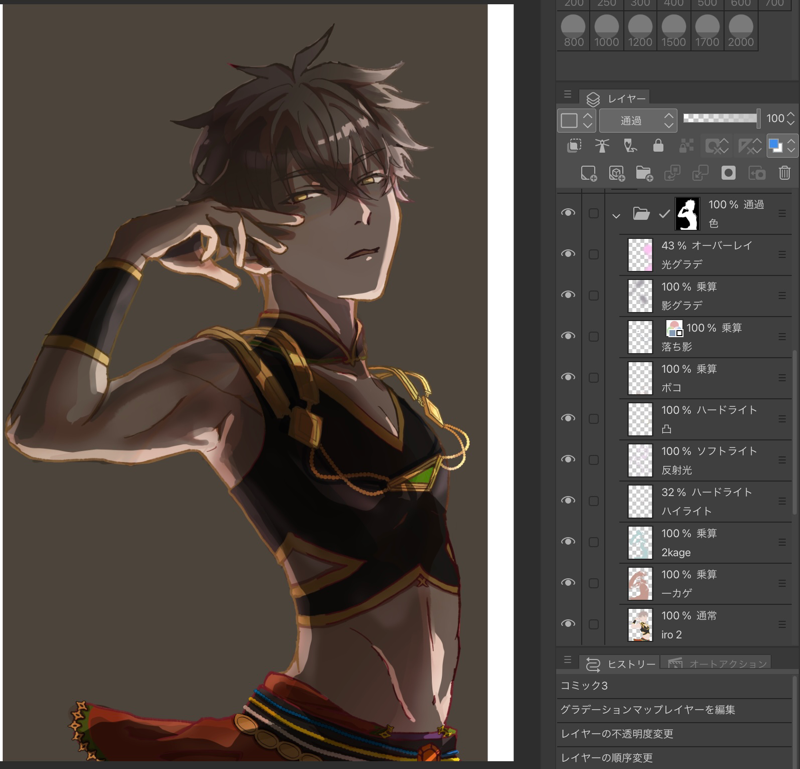The image size is (800, 769).
Task: Tick the checkbox beside 2kage layer
Action: pos(593,542)
